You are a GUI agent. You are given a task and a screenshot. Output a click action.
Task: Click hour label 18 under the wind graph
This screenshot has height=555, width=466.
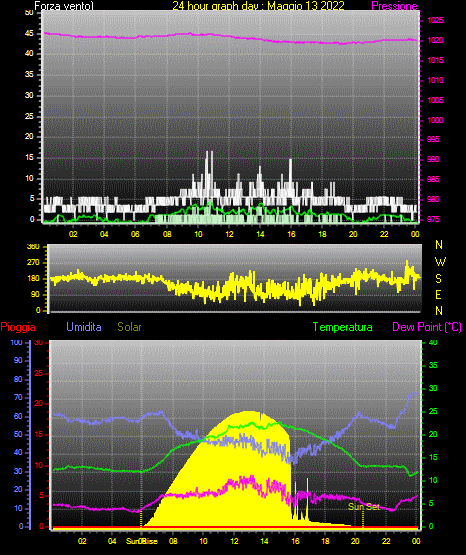[322, 234]
